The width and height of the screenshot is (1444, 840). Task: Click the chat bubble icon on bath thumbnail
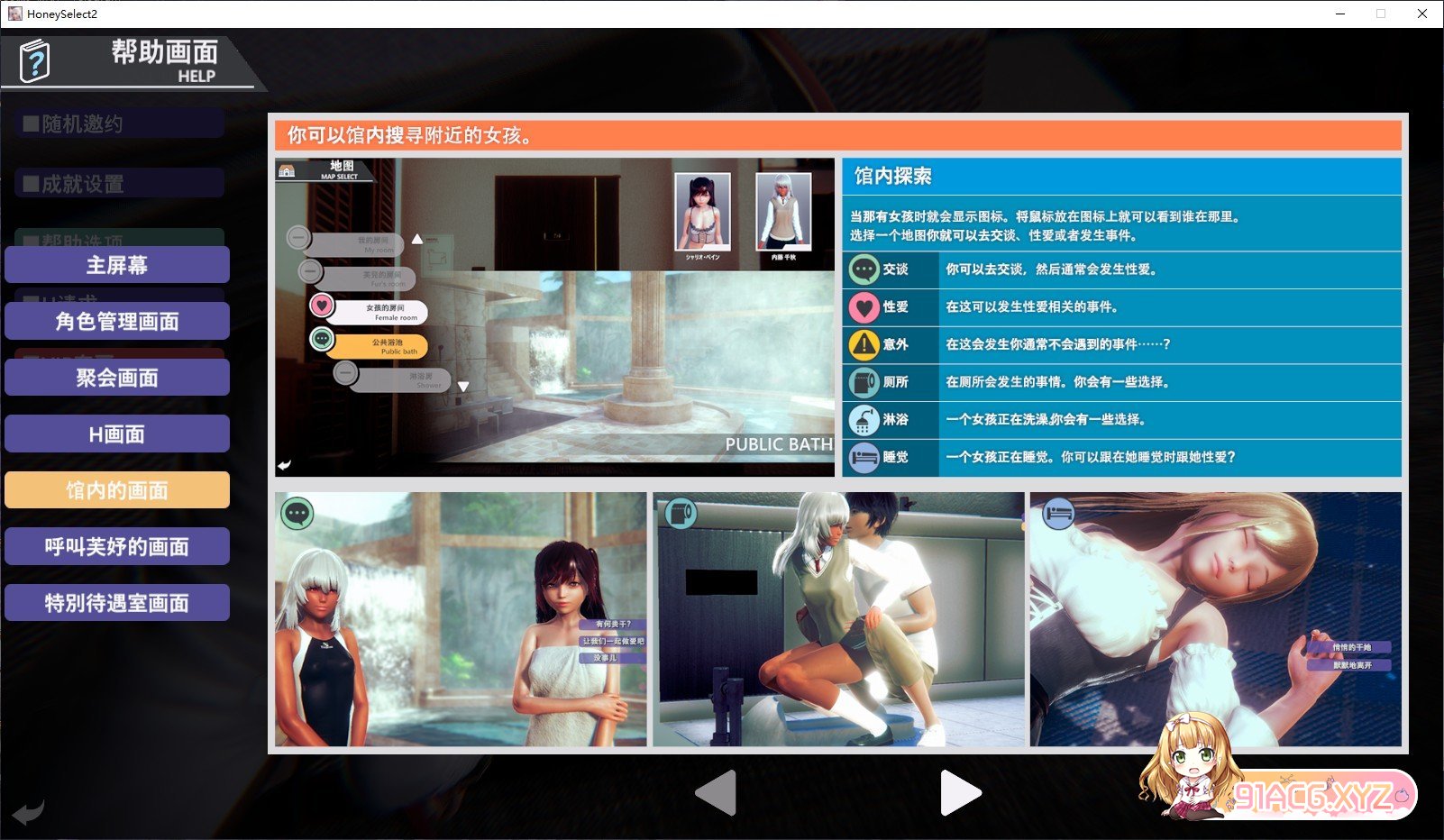point(297,514)
